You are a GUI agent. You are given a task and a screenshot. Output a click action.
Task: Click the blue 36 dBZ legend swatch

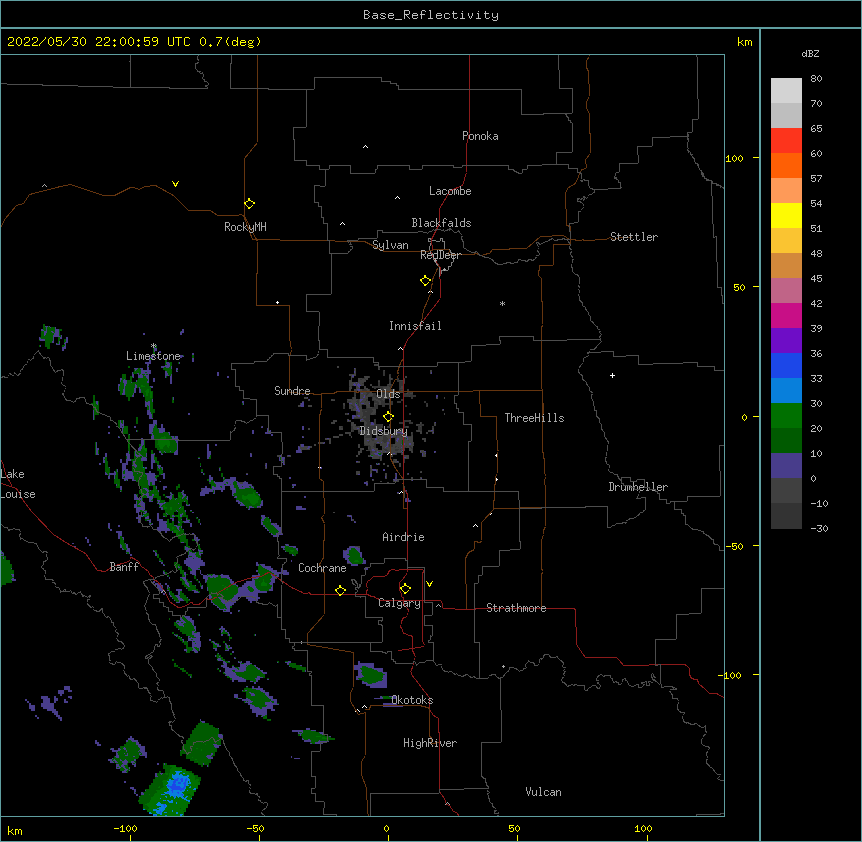786,365
